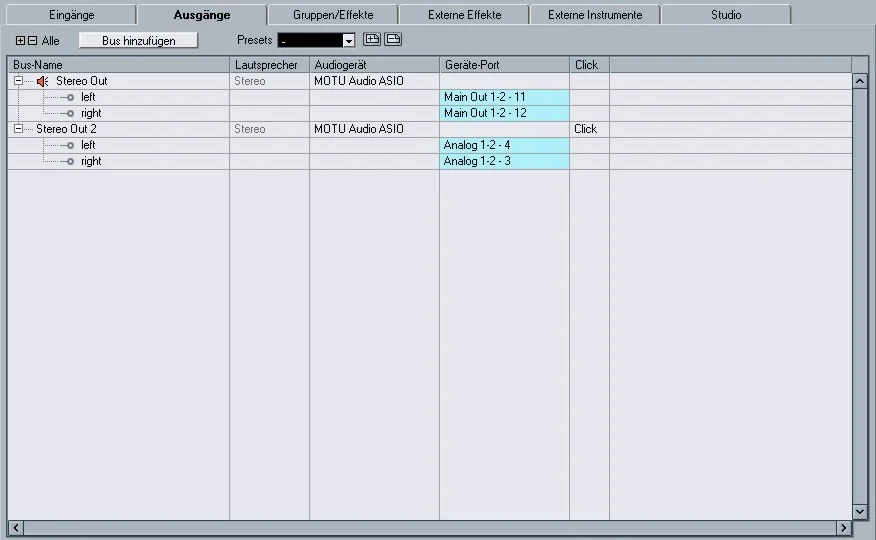Click Stereo Out left channel connector icon
The image size is (876, 540).
click(x=68, y=98)
